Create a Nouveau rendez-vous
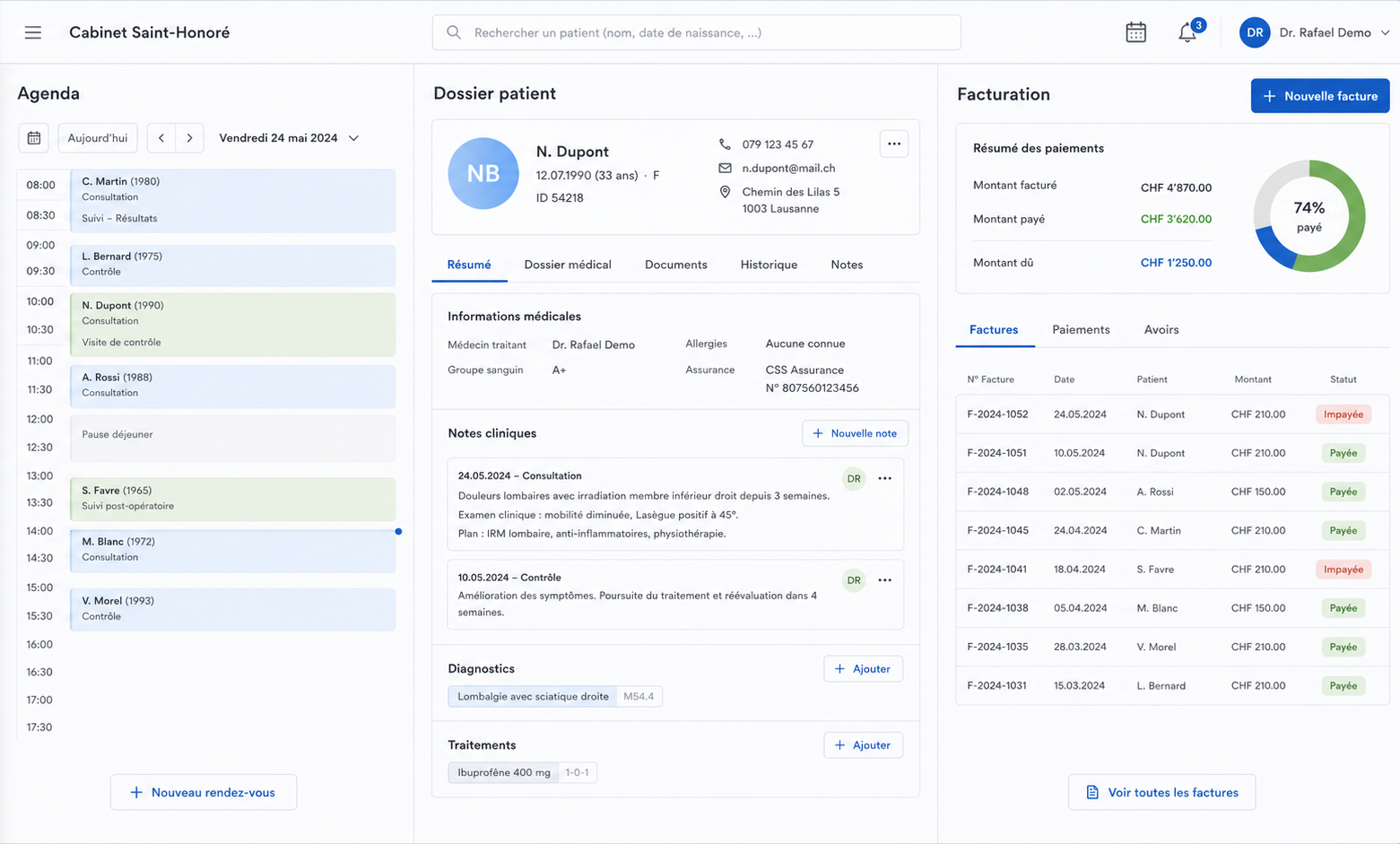 click(x=204, y=792)
